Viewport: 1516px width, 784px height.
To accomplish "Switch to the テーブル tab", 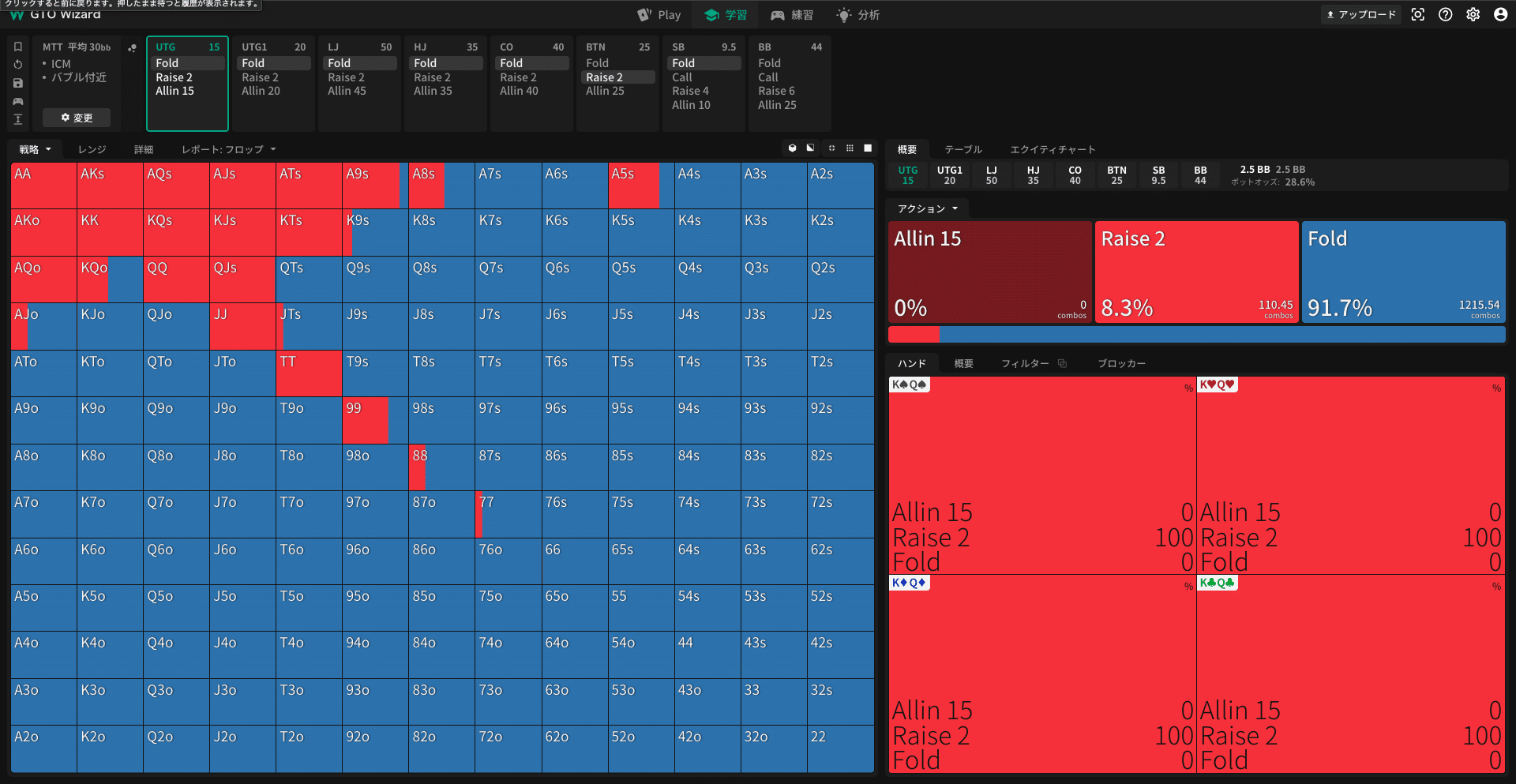I will (x=963, y=149).
